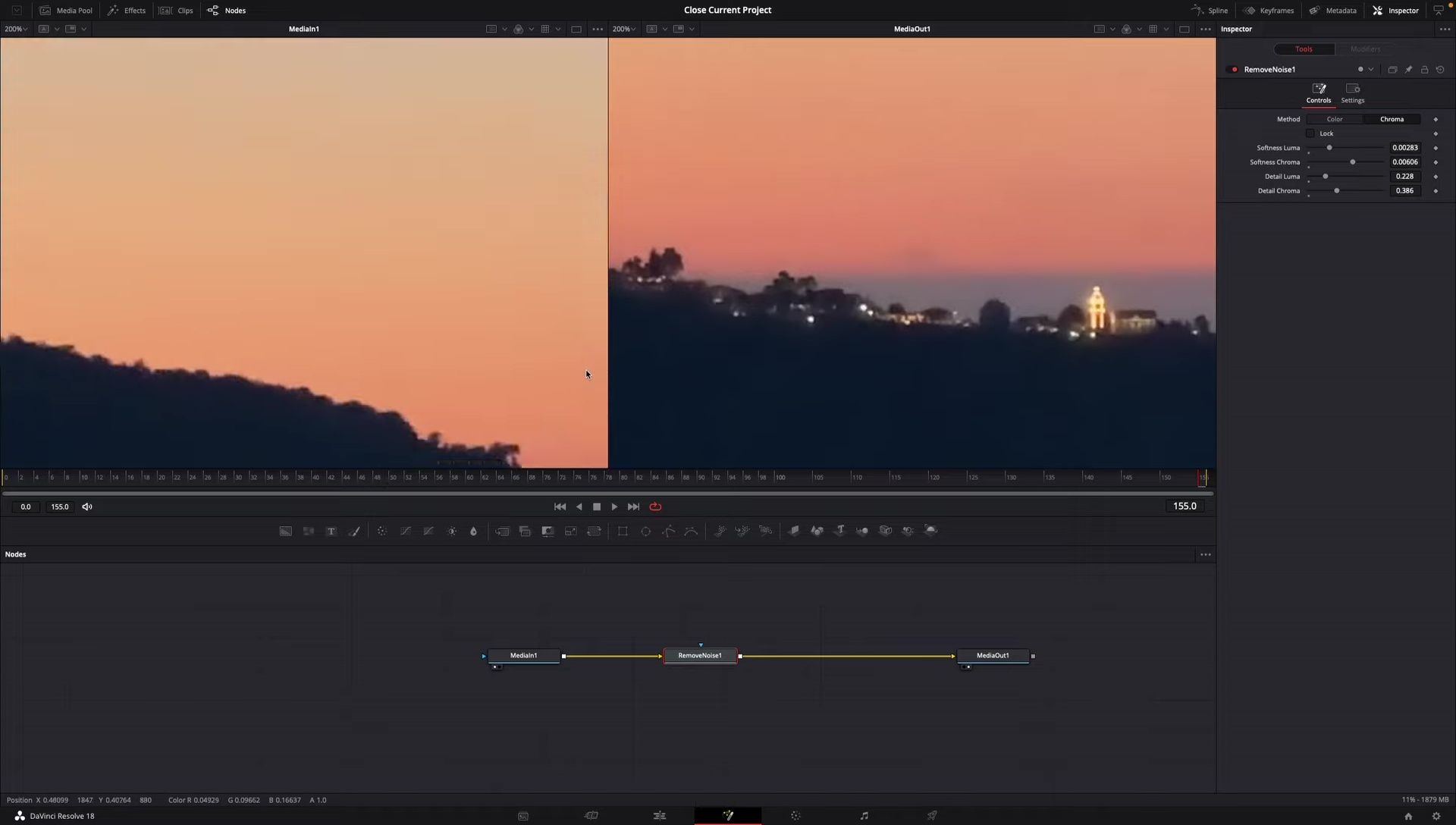Open MediaOut1 viewer three-dot options menu
Screen dimensions: 1456x825
click(x=1206, y=30)
